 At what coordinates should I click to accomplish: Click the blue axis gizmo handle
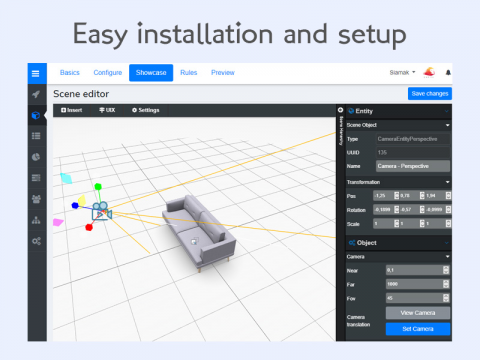(x=75, y=205)
